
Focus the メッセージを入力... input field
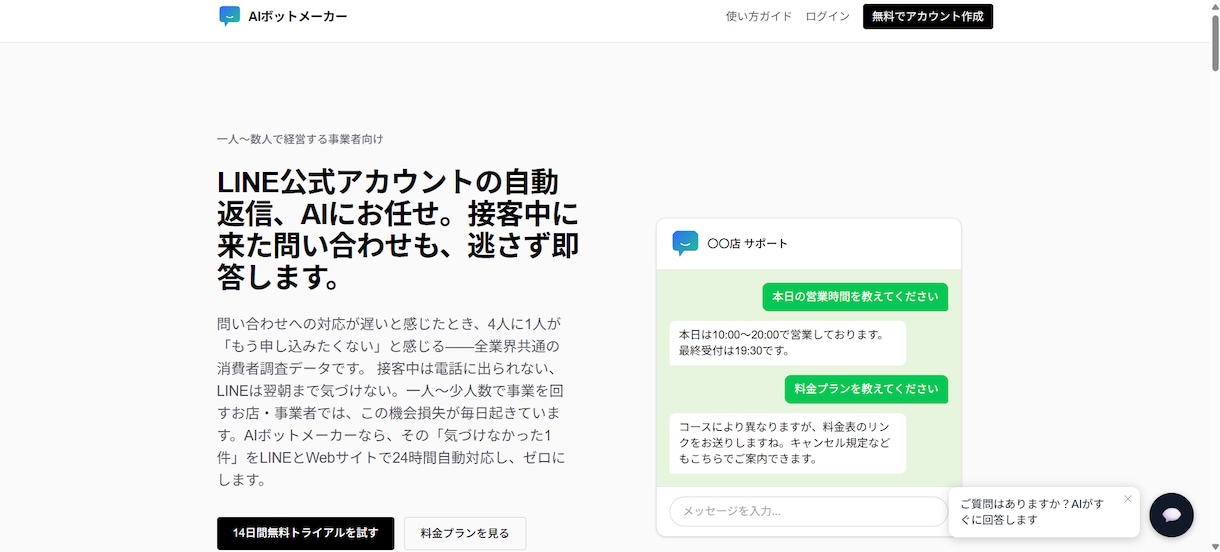point(808,511)
